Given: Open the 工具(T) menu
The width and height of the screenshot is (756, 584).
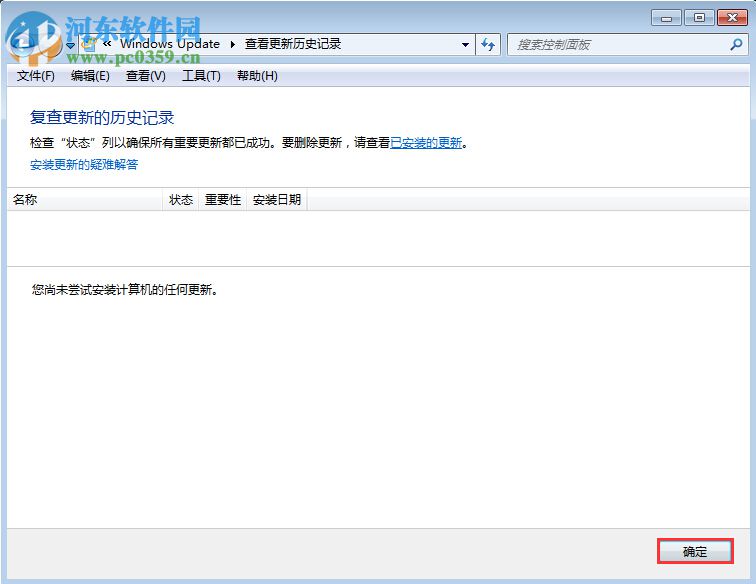Looking at the screenshot, I should tap(201, 76).
